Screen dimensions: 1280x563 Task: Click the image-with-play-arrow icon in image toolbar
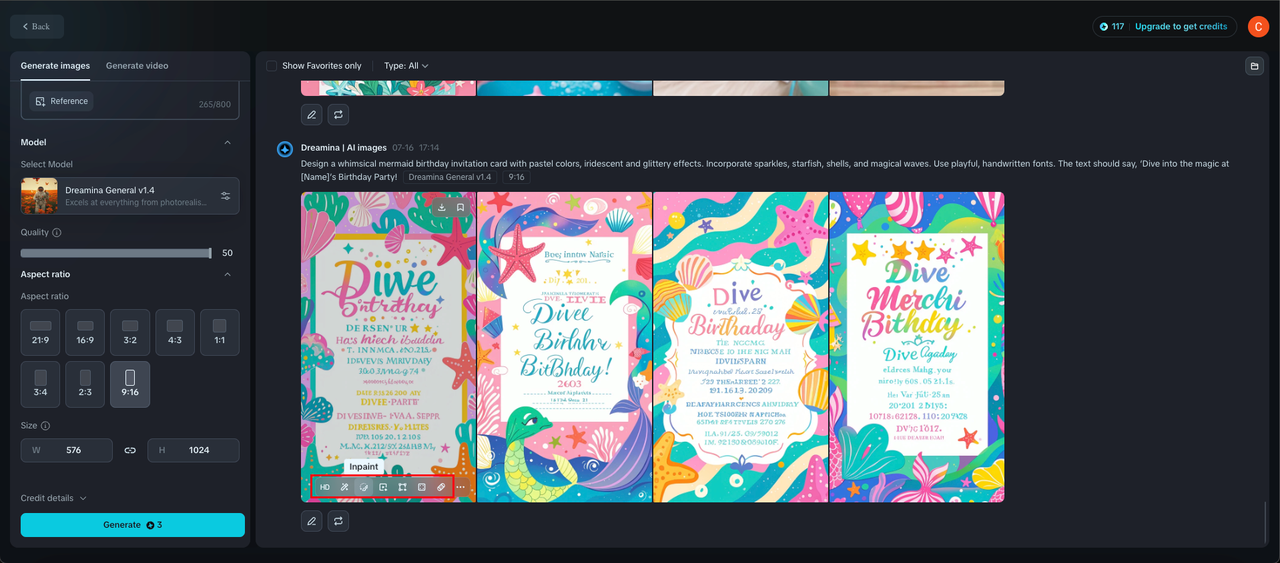tap(383, 487)
